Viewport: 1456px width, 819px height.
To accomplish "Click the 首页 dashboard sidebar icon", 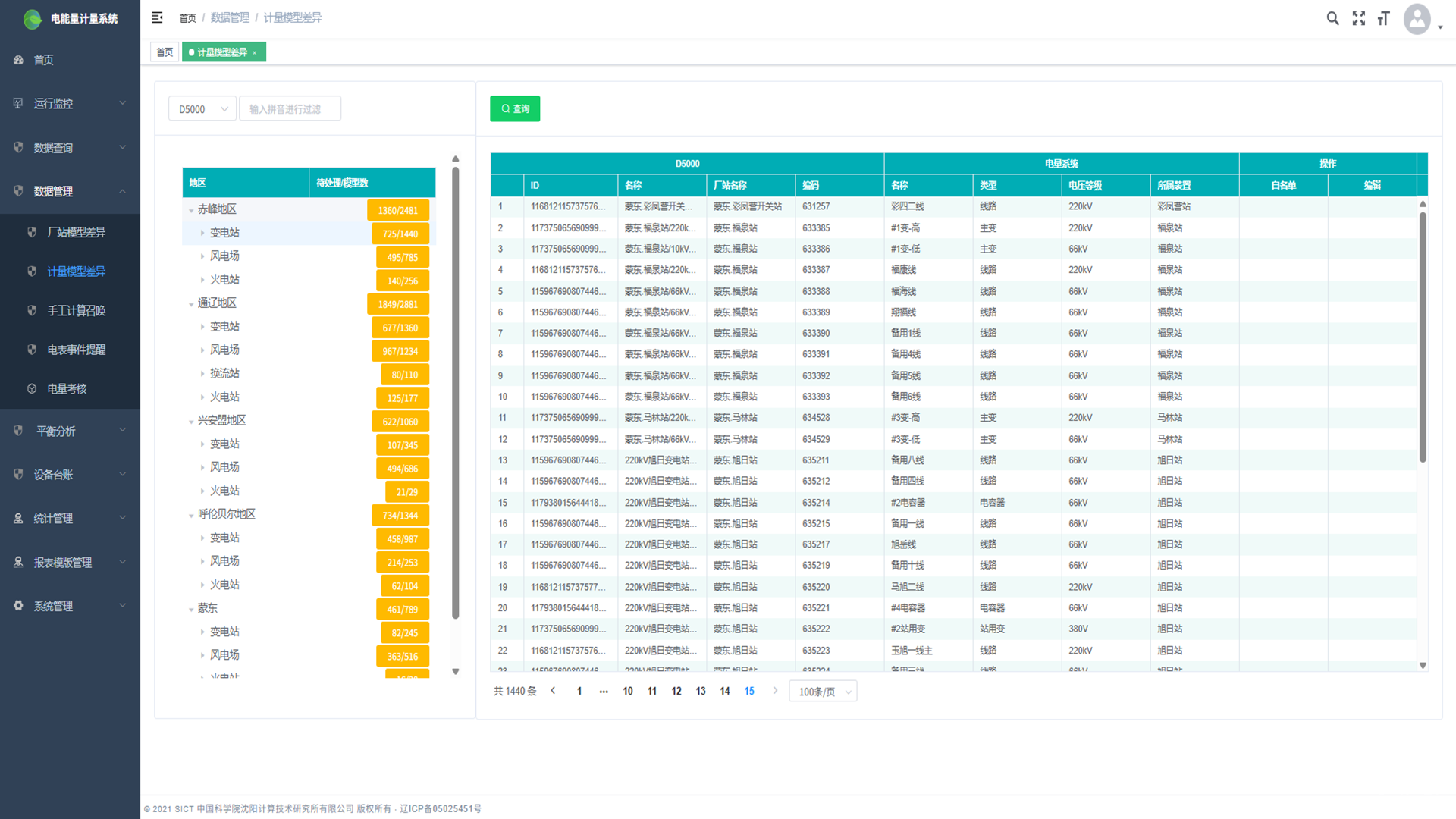I will (18, 60).
